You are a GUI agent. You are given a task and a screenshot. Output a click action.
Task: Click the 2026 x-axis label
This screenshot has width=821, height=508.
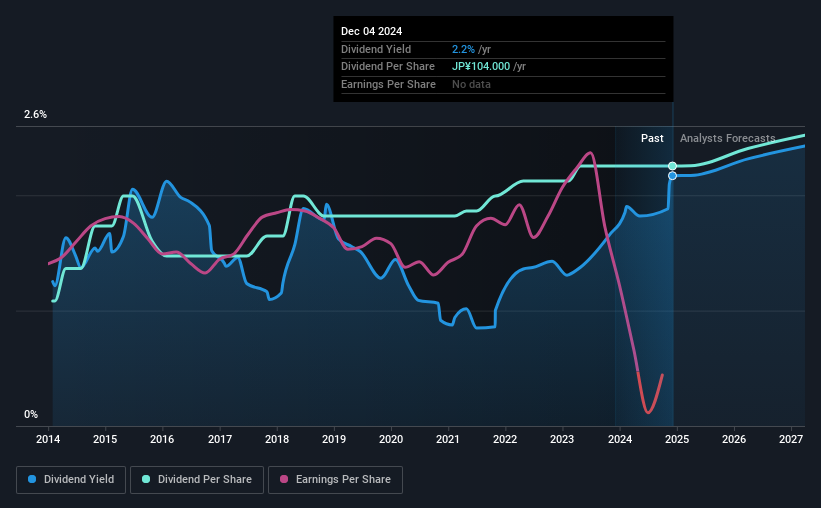click(x=734, y=439)
